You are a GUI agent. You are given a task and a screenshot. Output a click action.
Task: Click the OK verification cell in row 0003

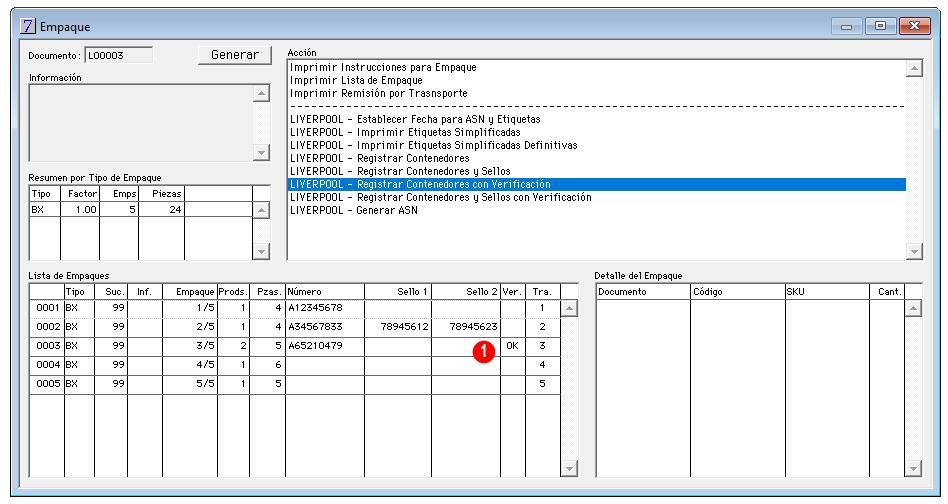point(513,346)
